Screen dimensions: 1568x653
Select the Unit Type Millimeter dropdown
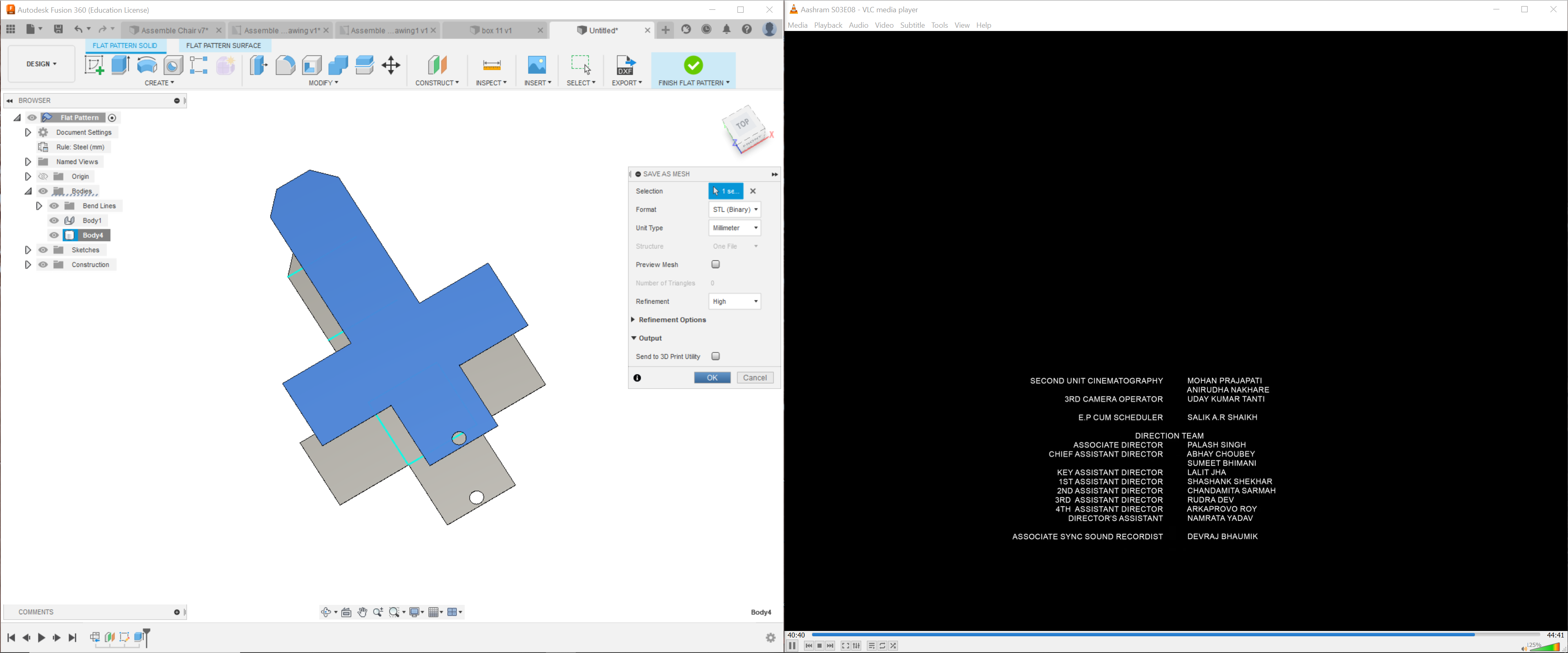click(734, 227)
